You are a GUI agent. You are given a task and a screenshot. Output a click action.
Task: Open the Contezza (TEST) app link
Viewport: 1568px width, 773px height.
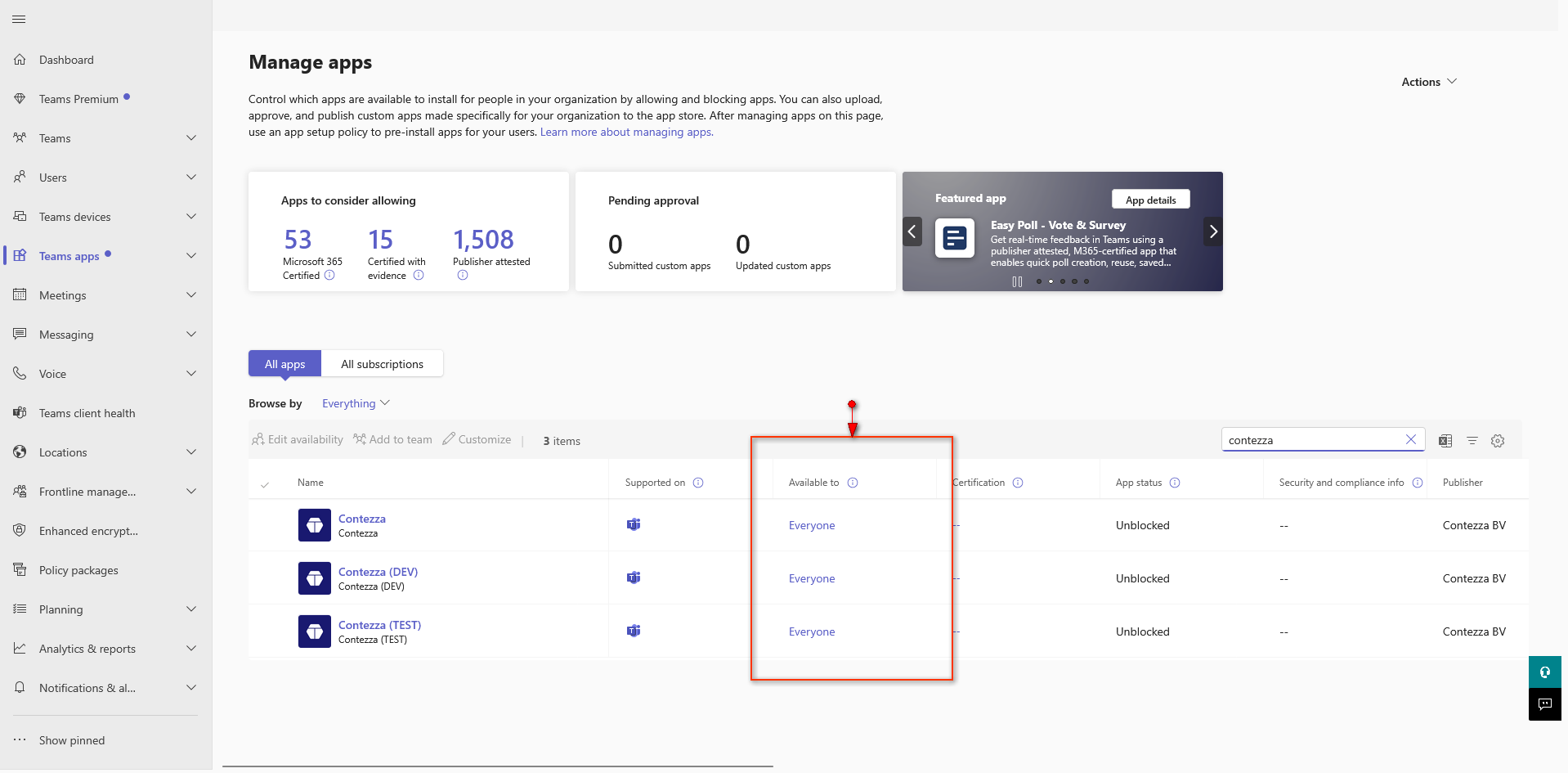pyautogui.click(x=379, y=625)
